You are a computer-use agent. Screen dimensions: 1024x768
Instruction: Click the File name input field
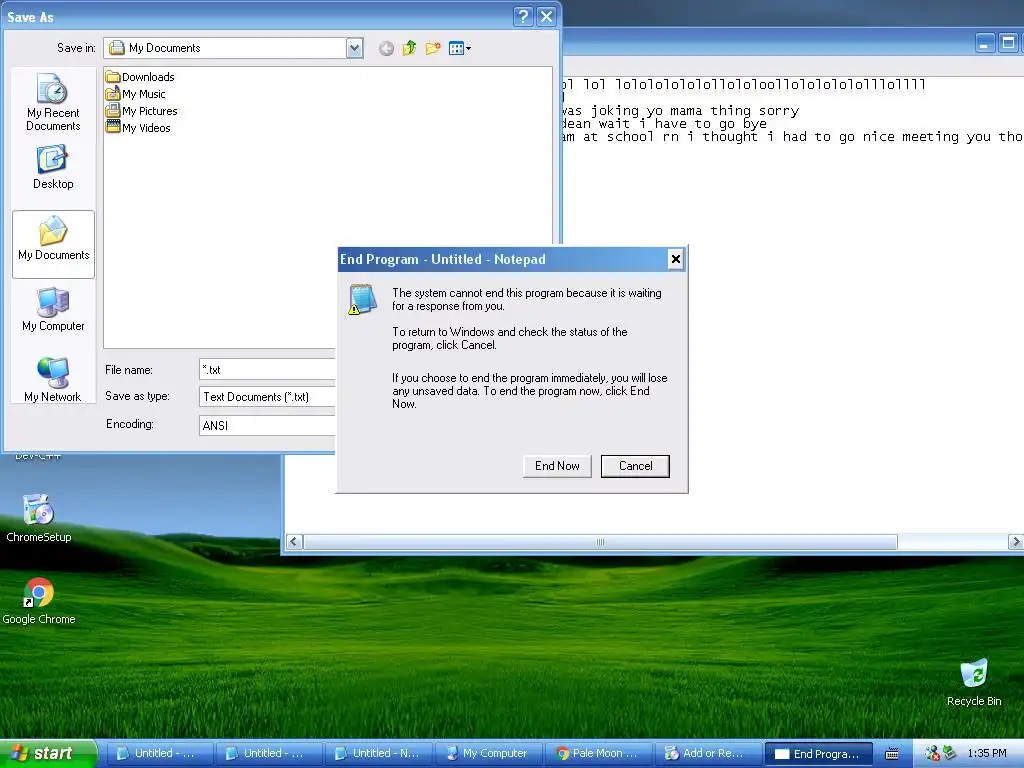[x=266, y=370]
